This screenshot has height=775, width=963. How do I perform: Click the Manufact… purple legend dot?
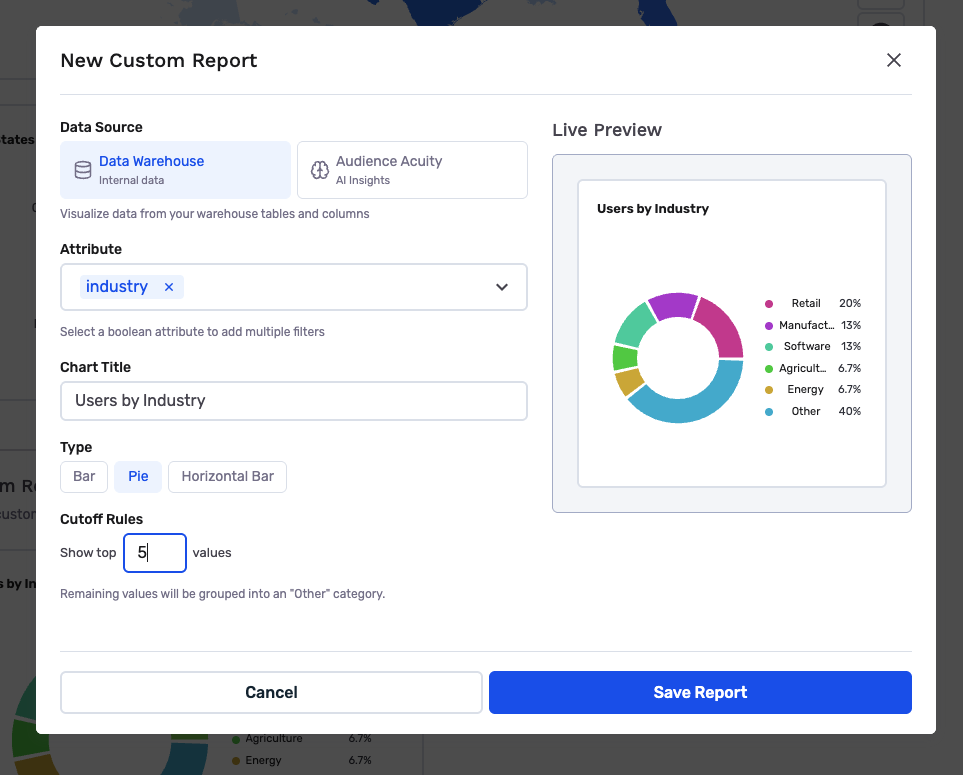pyautogui.click(x=769, y=325)
